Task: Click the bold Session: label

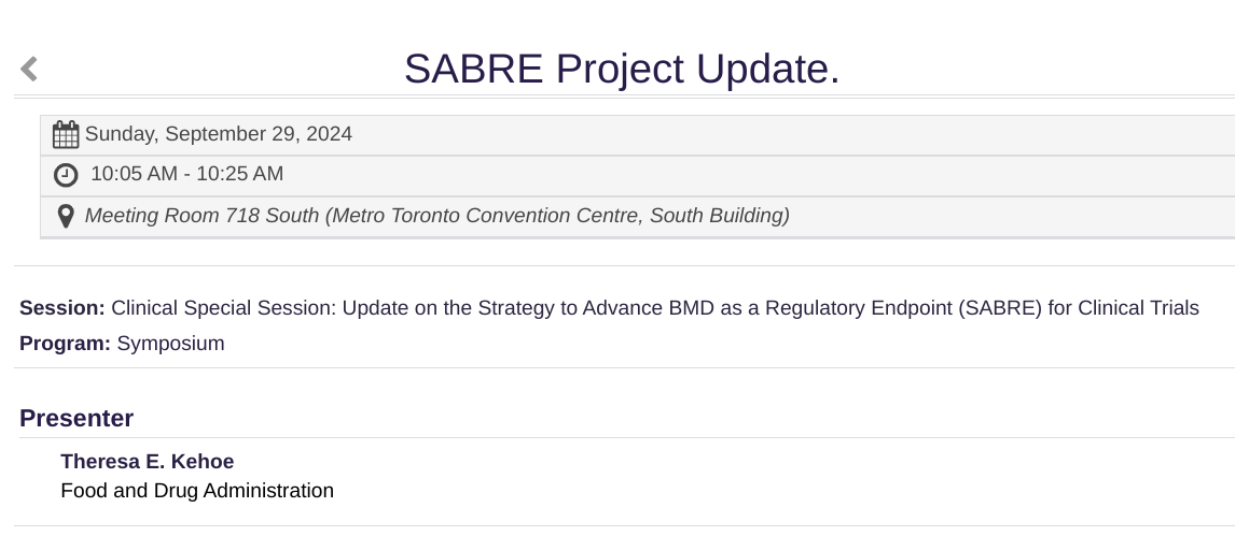Action: tap(62, 308)
